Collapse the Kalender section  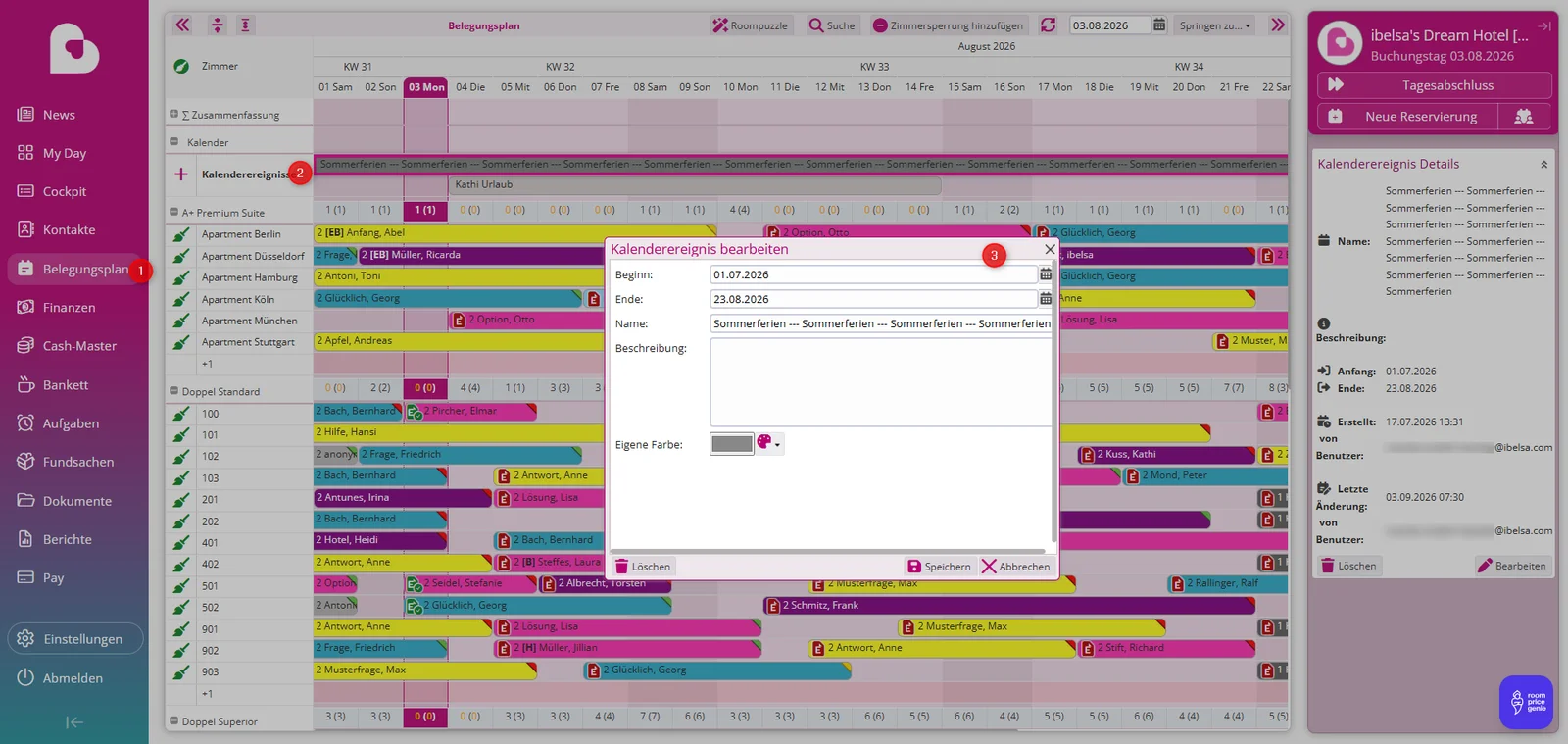point(173,142)
